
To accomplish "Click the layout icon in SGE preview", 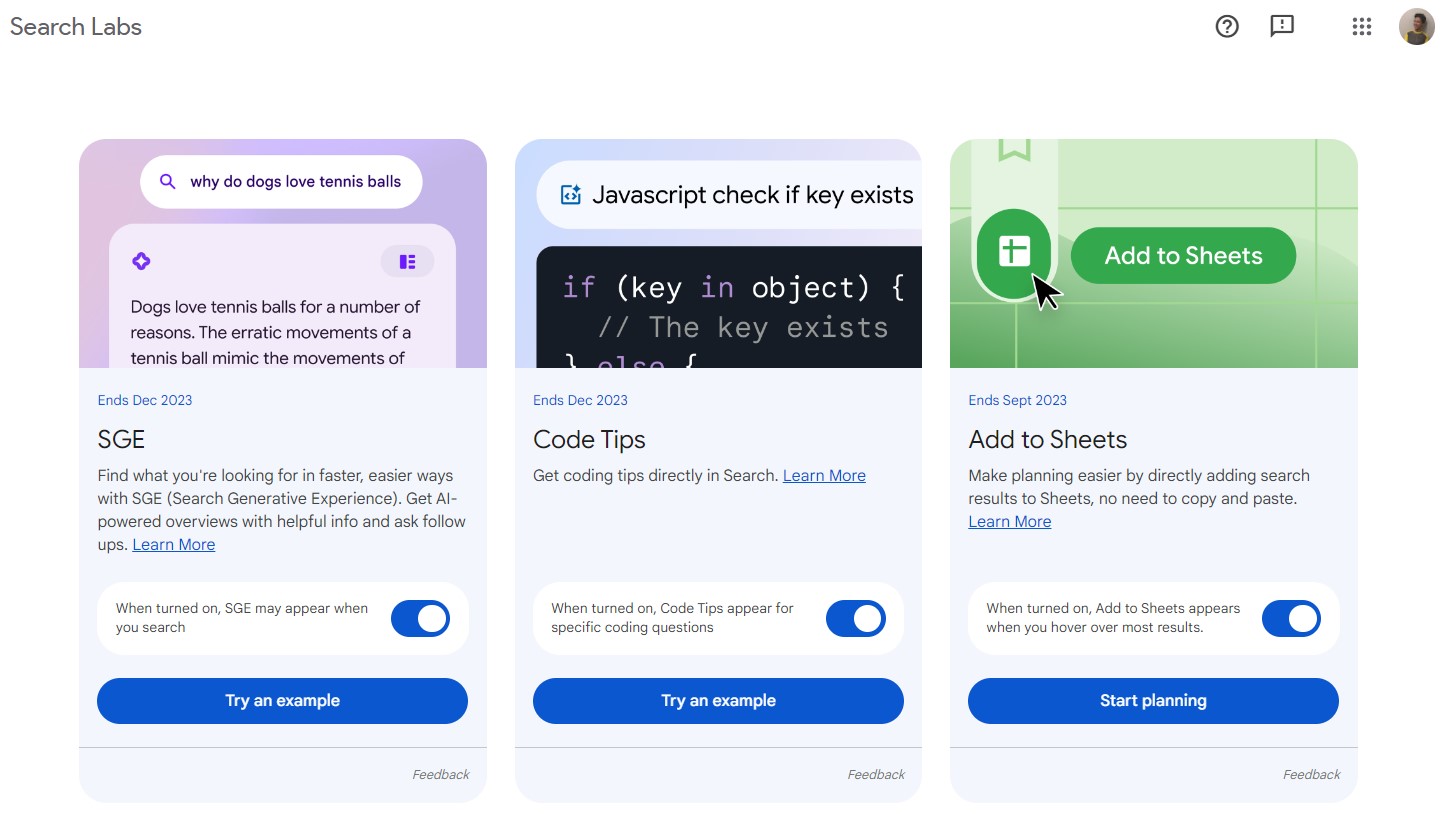I will click(x=407, y=262).
